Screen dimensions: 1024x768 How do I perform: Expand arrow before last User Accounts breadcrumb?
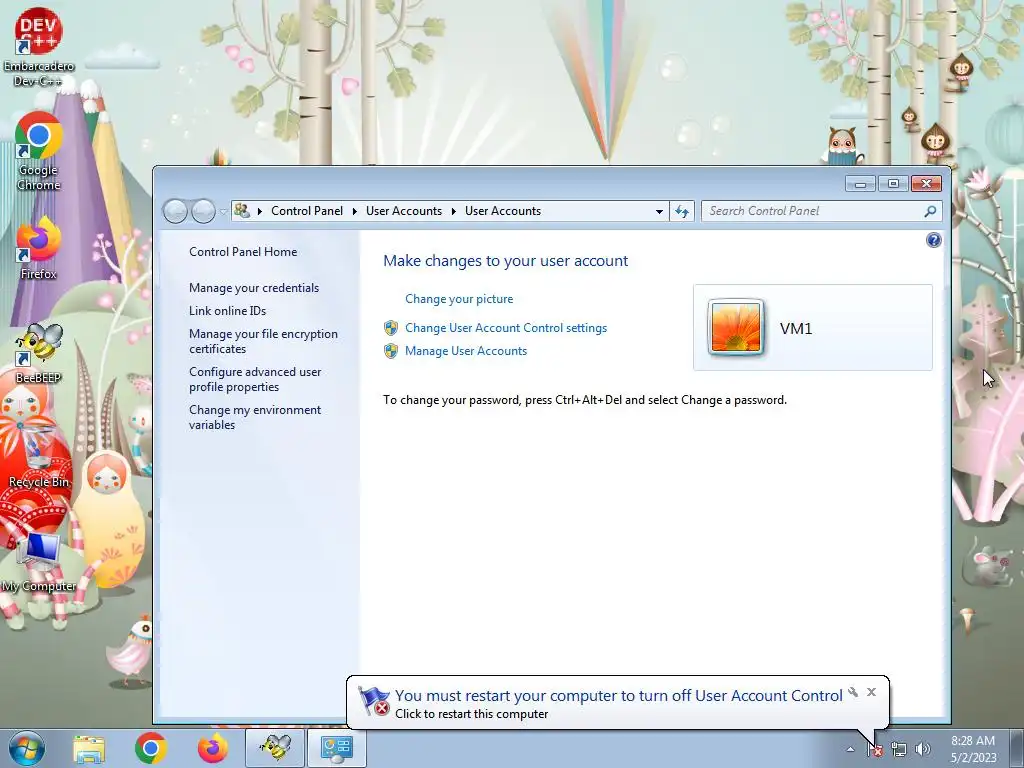click(454, 211)
